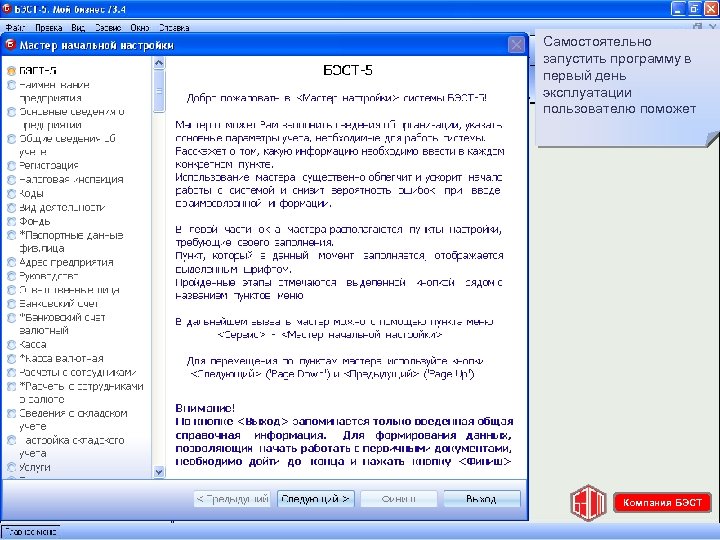Screen dimensions: 720x540
Task: Close the Мастер начальной настройки dialog
Action: point(517,45)
